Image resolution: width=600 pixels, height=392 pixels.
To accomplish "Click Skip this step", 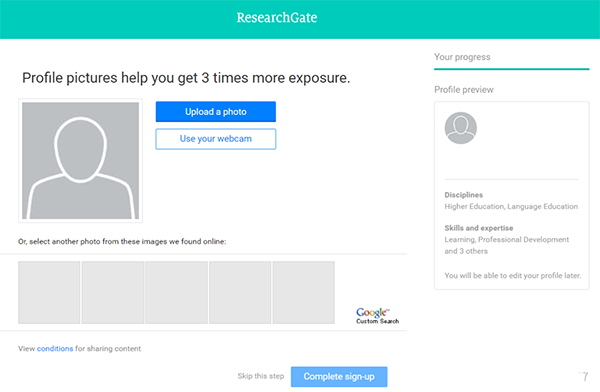I will (x=261, y=376).
